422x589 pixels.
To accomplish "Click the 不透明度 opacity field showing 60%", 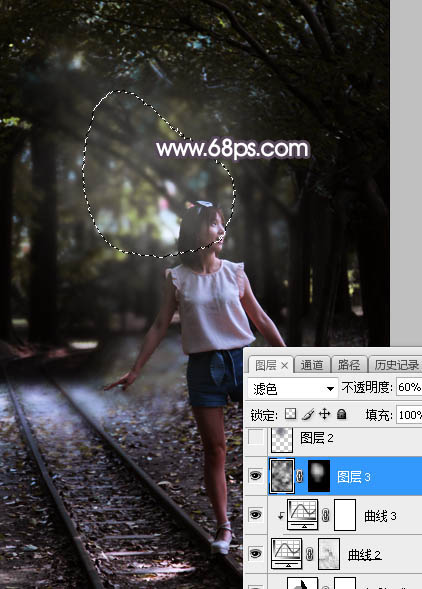I will [409, 387].
